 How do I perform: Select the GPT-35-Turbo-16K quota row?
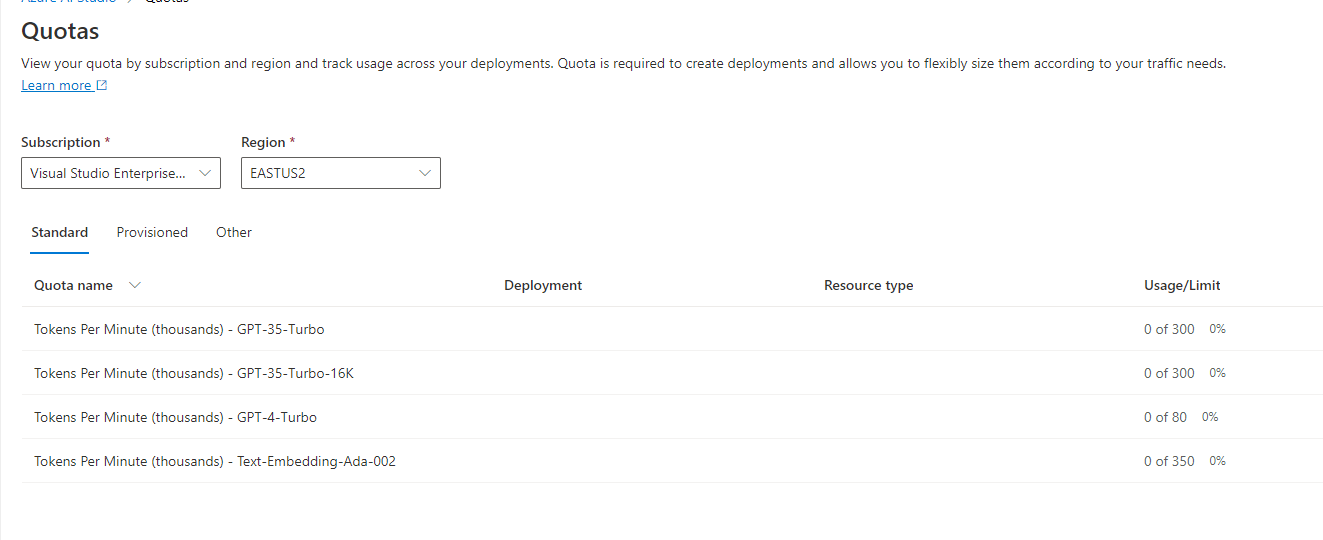672,373
